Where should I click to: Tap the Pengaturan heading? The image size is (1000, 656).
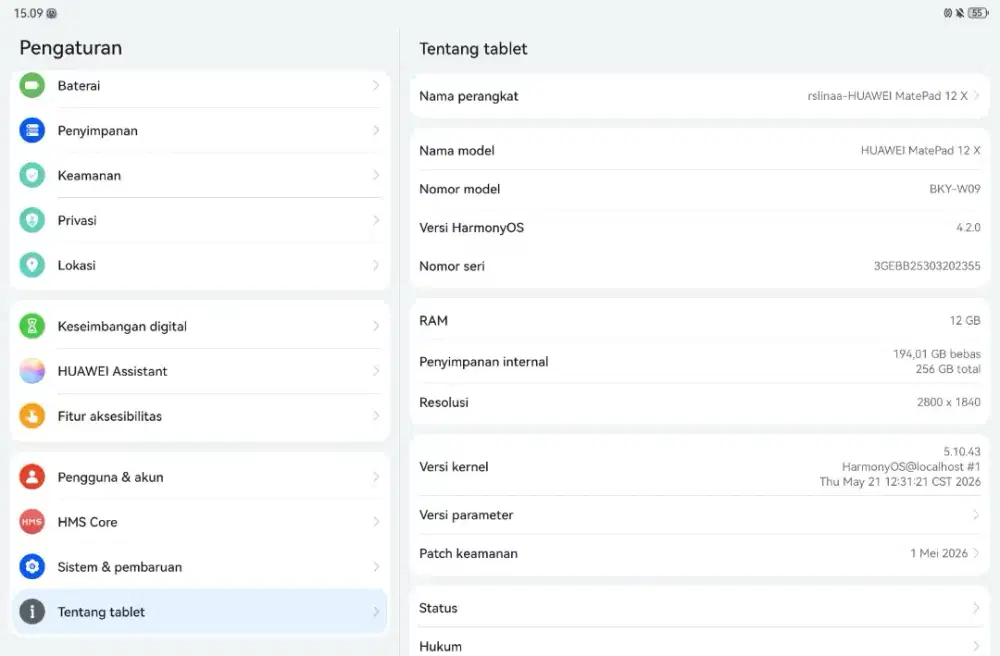(x=70, y=48)
